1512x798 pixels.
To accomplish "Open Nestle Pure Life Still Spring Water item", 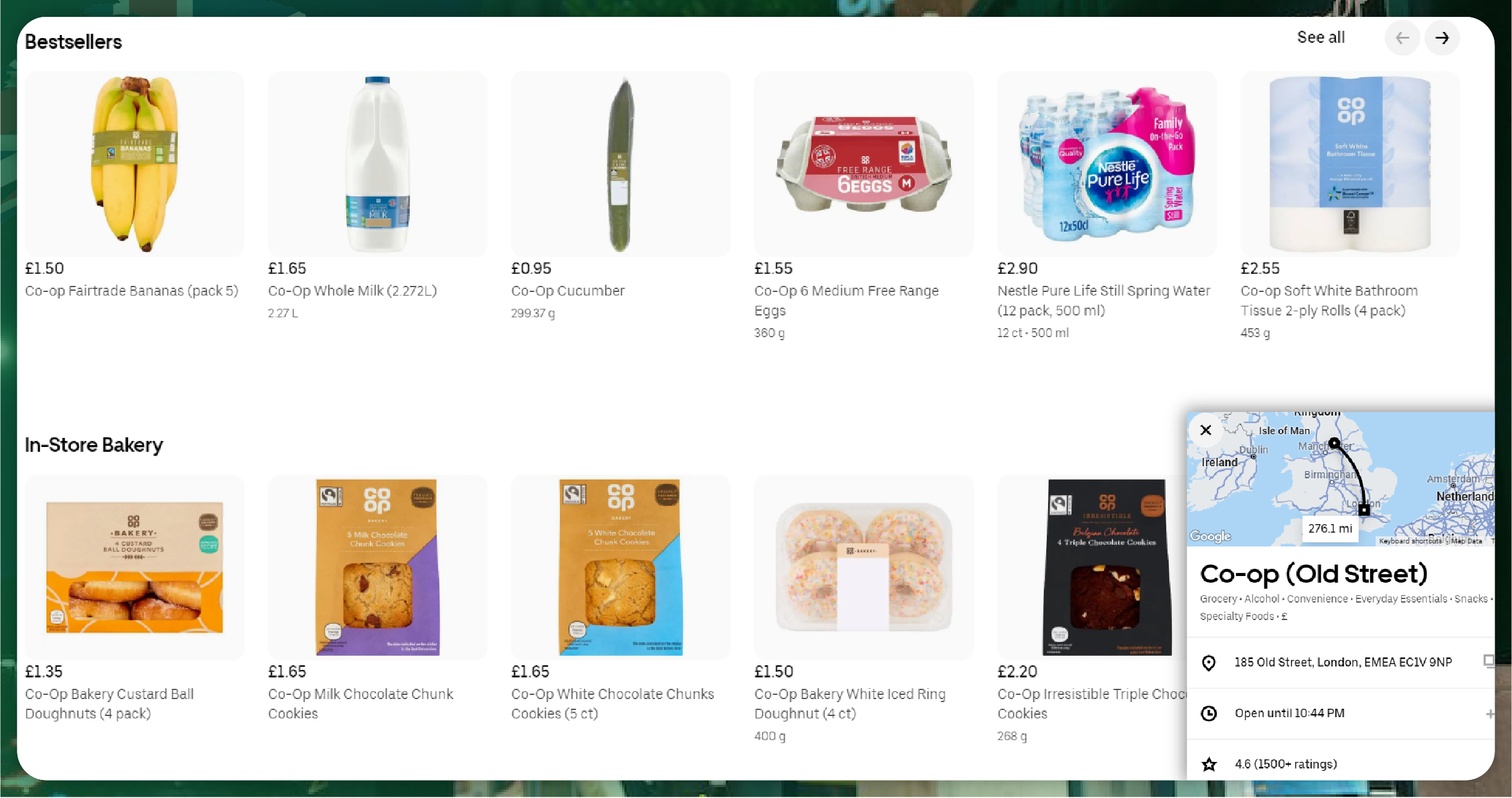I will [1107, 163].
